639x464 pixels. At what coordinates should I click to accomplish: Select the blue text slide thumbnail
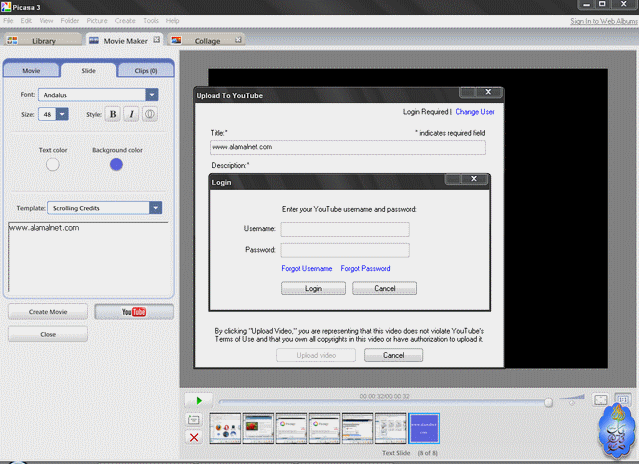423,427
